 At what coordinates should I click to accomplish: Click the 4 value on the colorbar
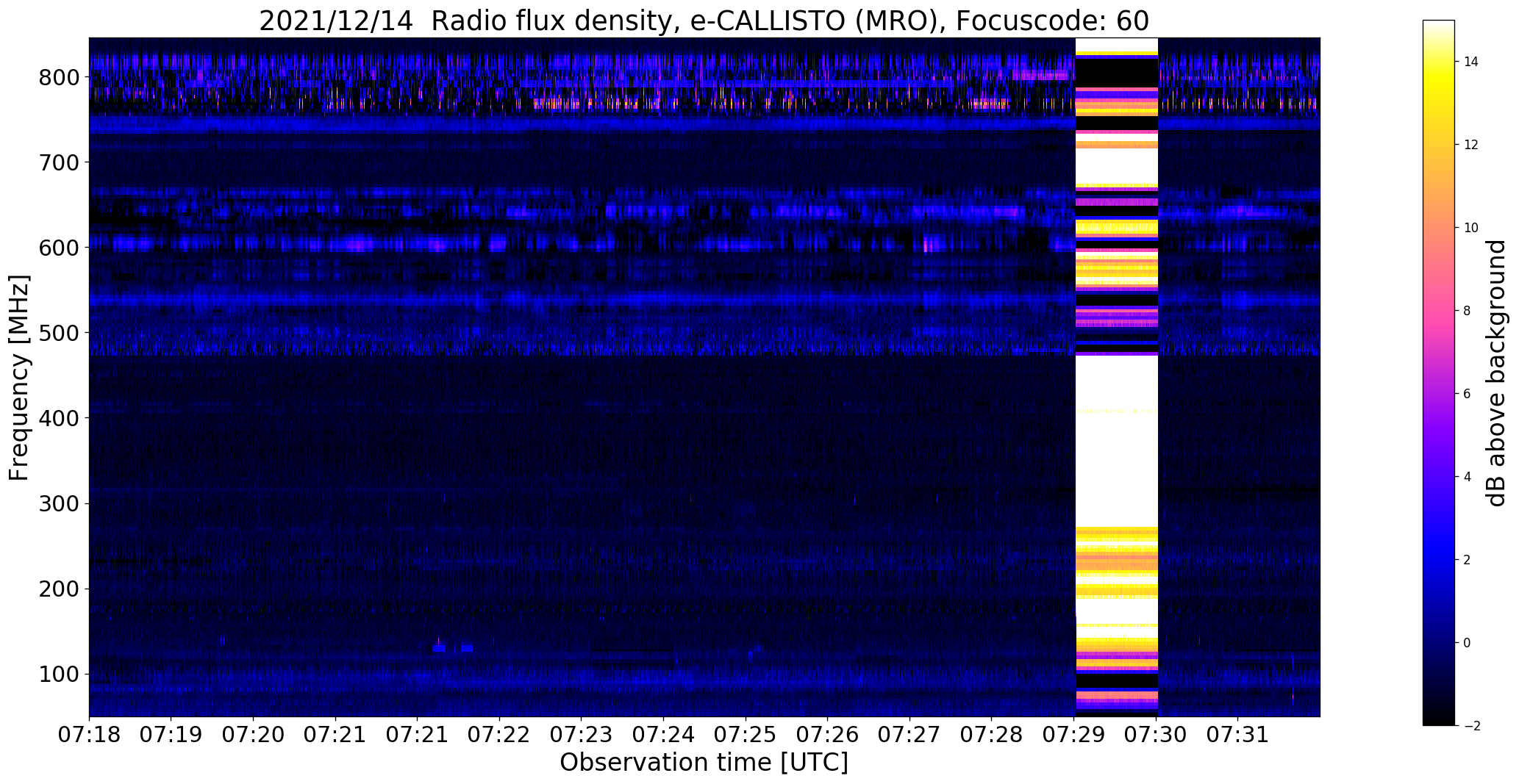click(1468, 477)
